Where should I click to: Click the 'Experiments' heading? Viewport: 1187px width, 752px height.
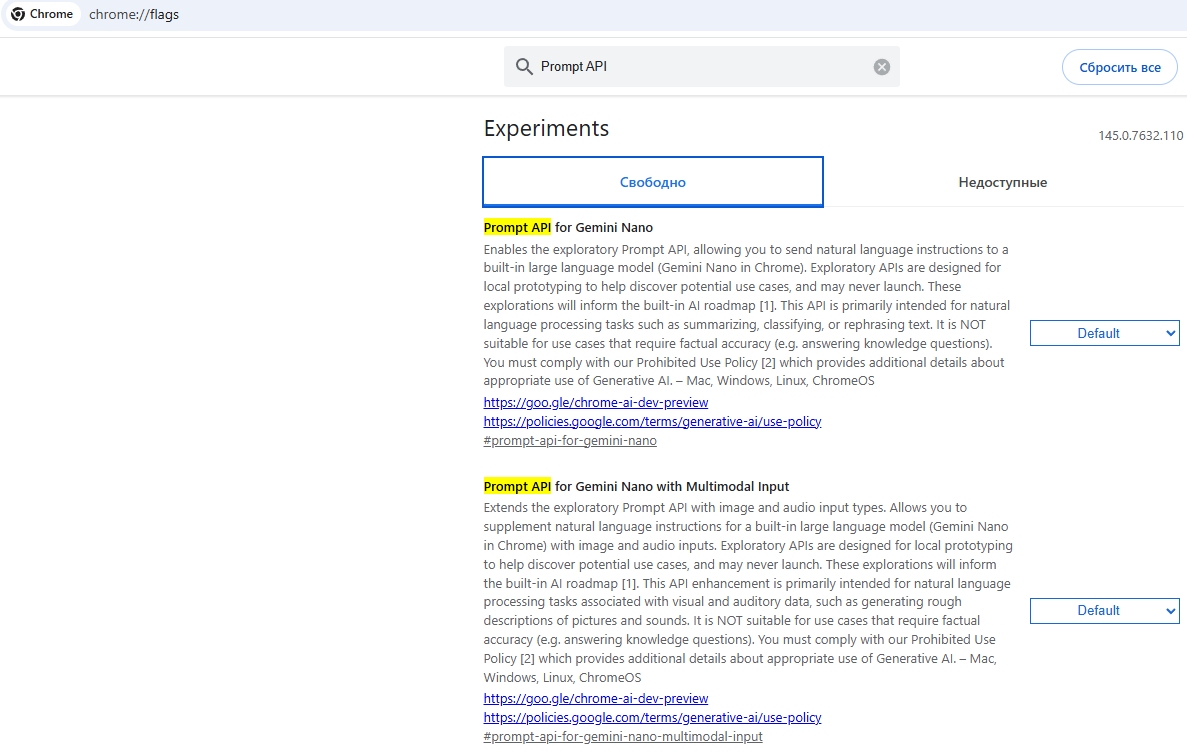pyautogui.click(x=546, y=128)
